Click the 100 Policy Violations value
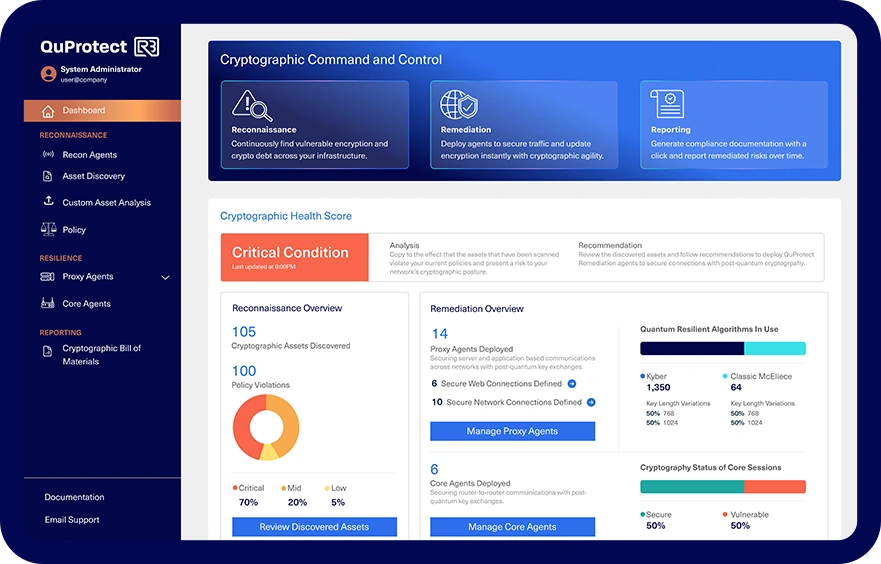881x564 pixels. click(x=244, y=371)
